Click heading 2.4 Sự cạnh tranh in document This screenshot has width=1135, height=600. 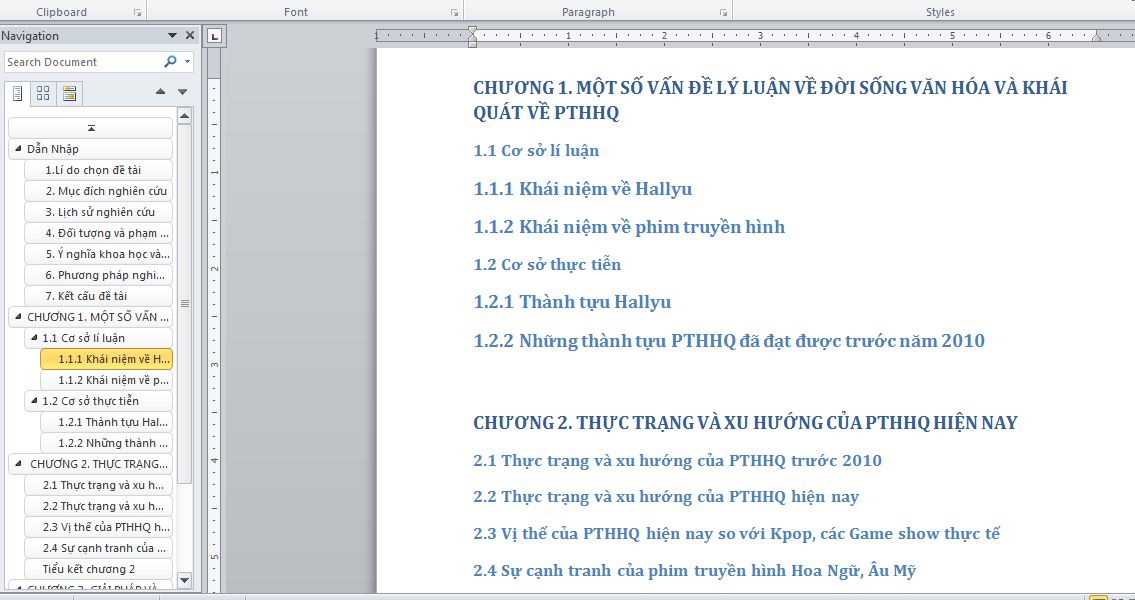(x=695, y=570)
